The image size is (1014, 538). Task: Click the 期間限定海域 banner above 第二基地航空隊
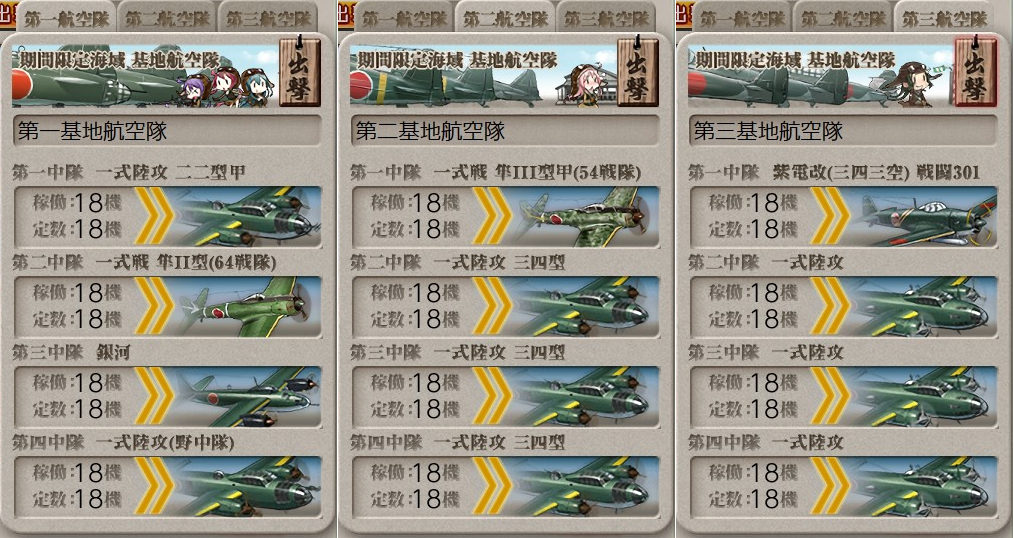tap(482, 76)
